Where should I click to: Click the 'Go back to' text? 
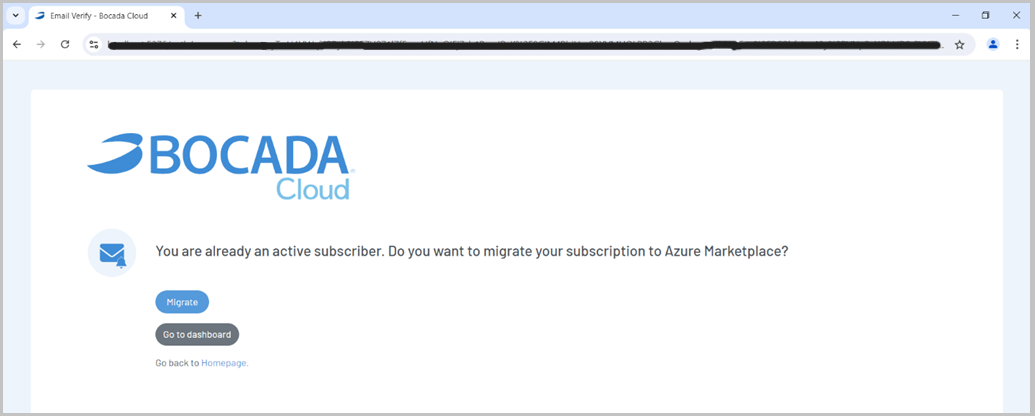[178, 363]
